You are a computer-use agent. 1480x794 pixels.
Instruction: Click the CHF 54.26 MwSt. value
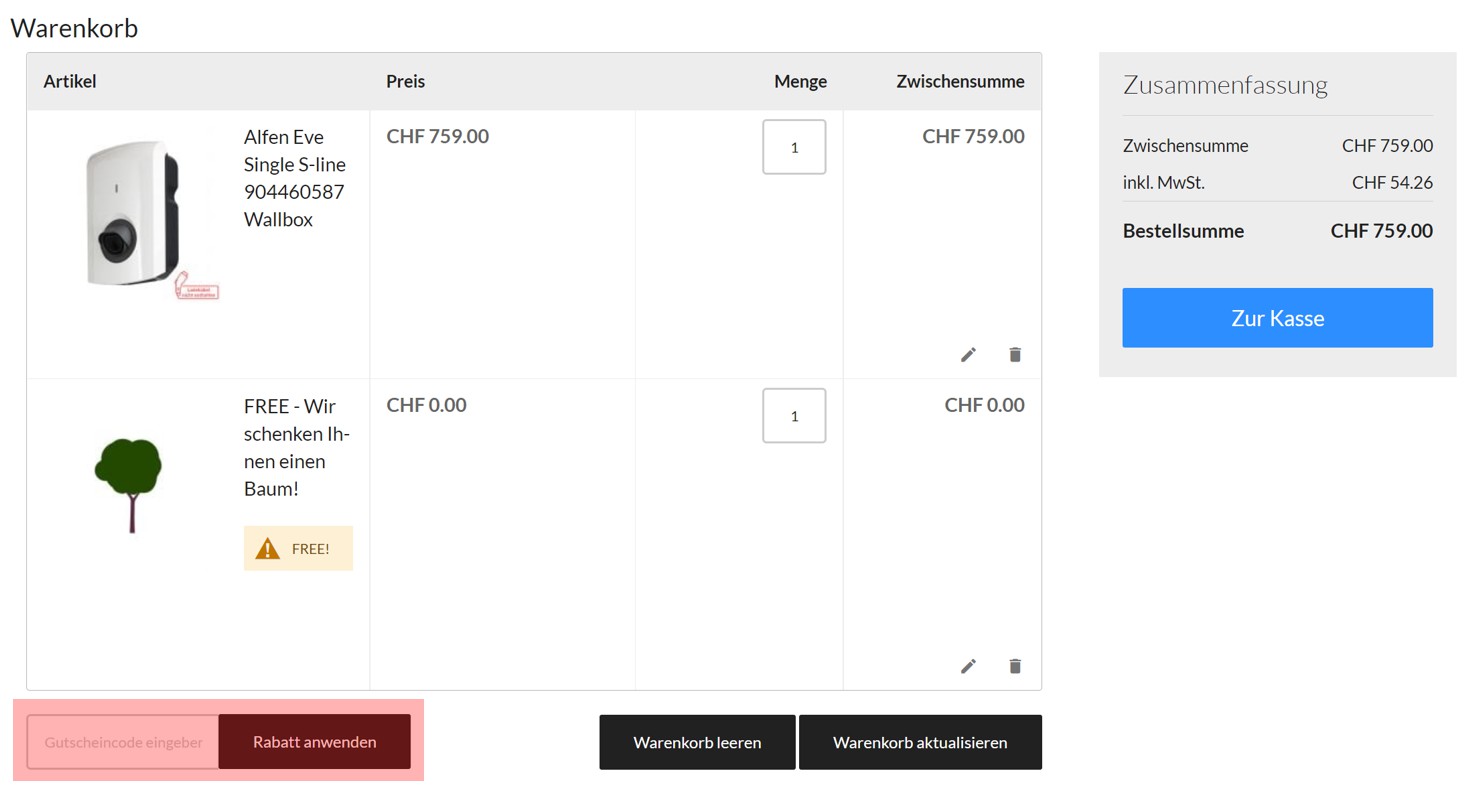point(1392,183)
